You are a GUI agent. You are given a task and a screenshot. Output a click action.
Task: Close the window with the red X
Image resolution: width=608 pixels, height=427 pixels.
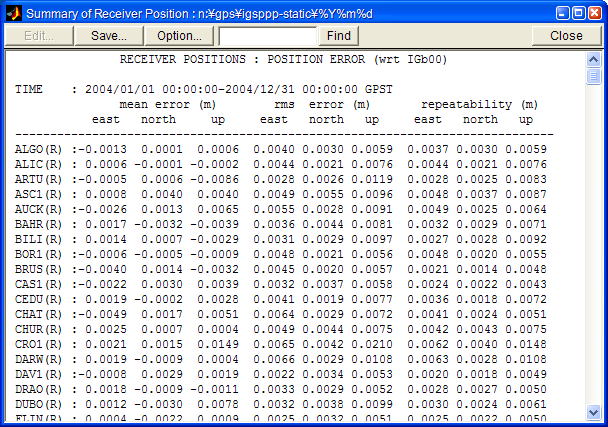click(x=590, y=12)
